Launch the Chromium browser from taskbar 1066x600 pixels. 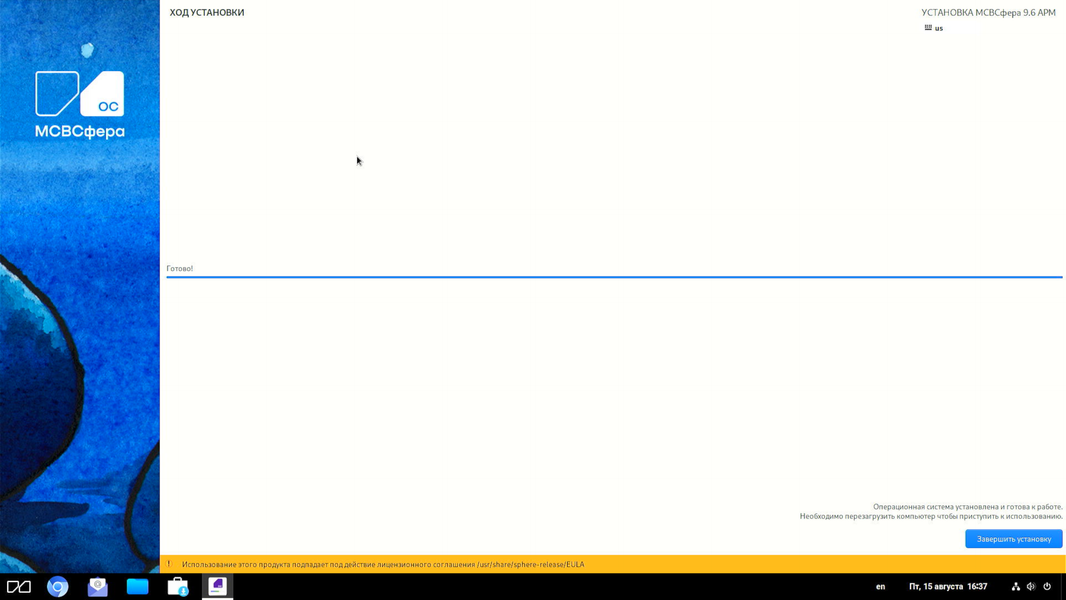pos(58,586)
